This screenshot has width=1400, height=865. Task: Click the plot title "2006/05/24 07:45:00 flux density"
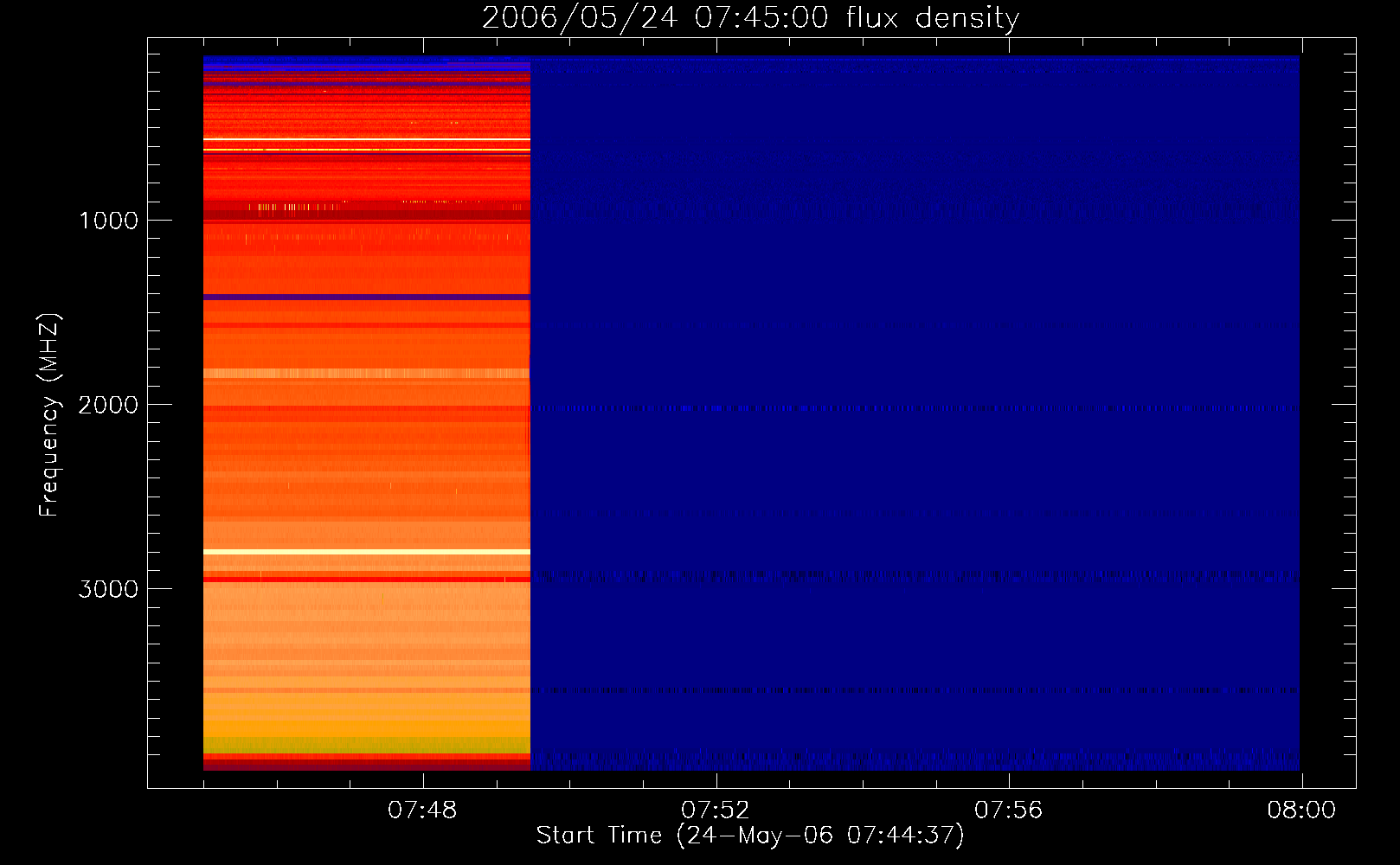[750, 18]
